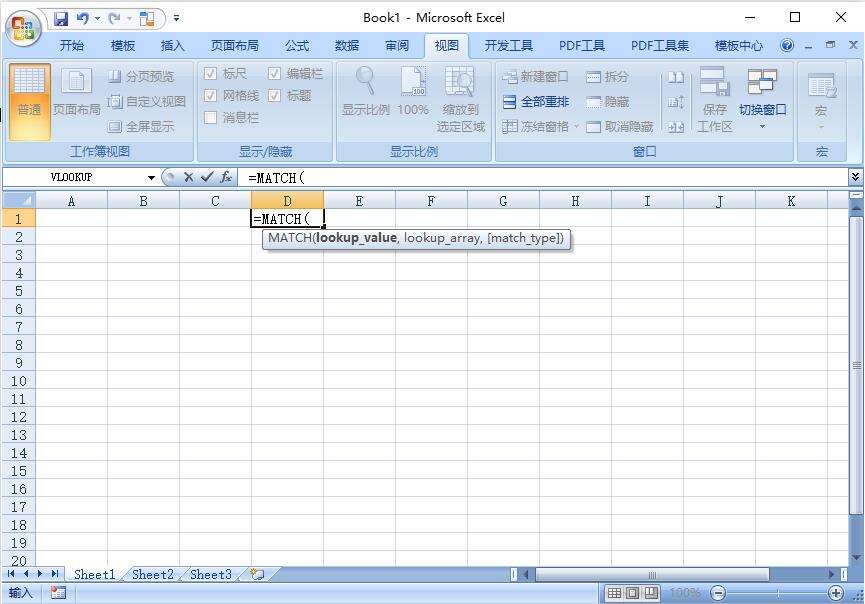Click View Side by Side icon
The width and height of the screenshot is (865, 604).
pos(676,77)
